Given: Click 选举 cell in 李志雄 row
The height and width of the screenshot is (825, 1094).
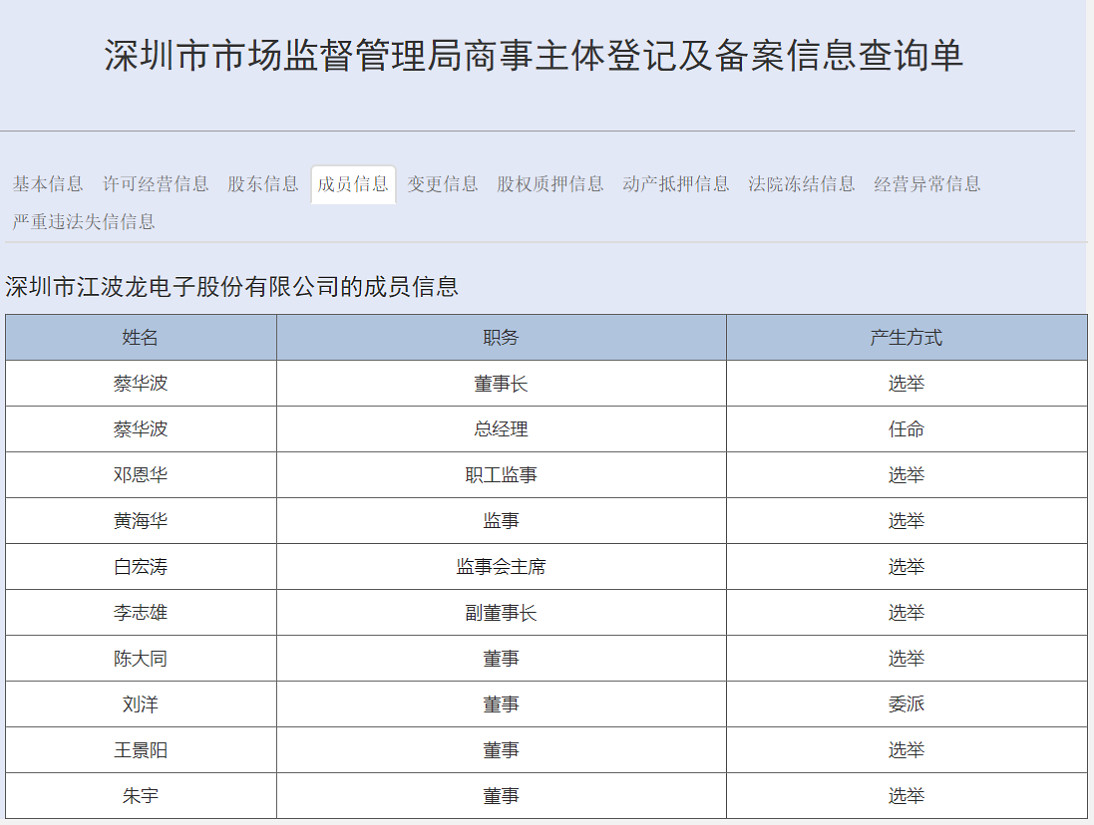Looking at the screenshot, I should [906, 613].
